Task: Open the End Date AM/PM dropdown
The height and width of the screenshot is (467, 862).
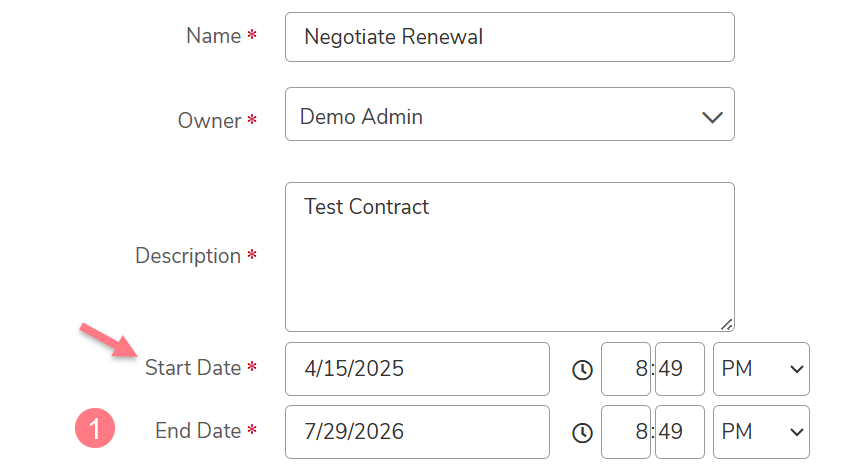Action: (761, 432)
